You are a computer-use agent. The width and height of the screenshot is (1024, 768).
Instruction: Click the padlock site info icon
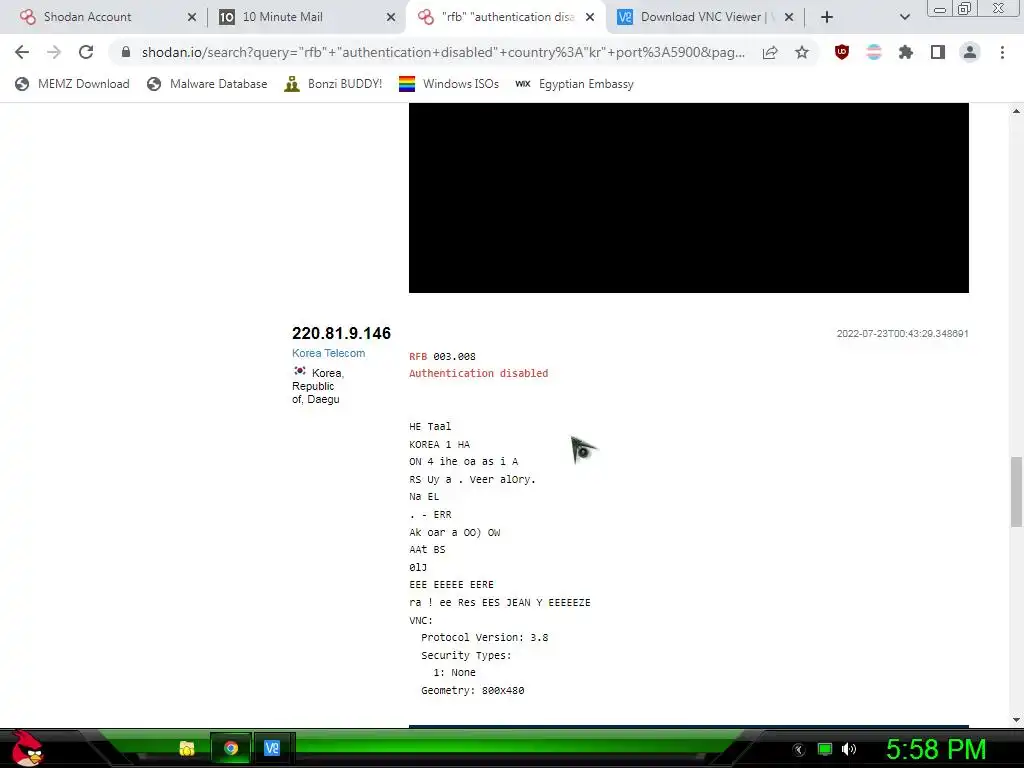point(126,52)
